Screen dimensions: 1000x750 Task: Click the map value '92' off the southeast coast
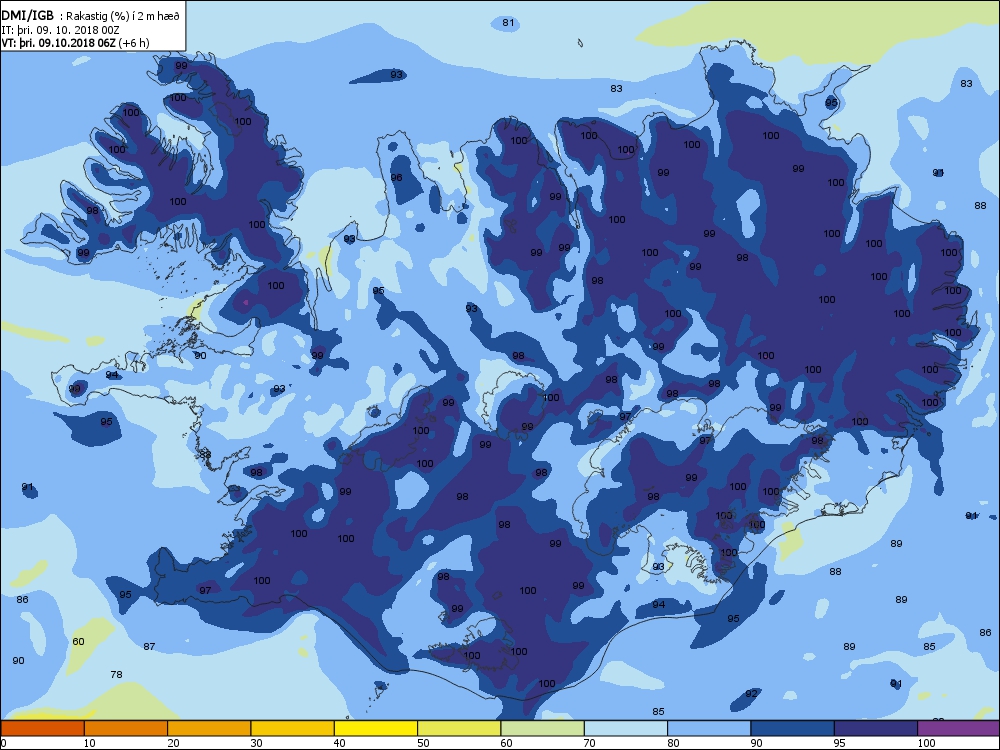pos(752,694)
